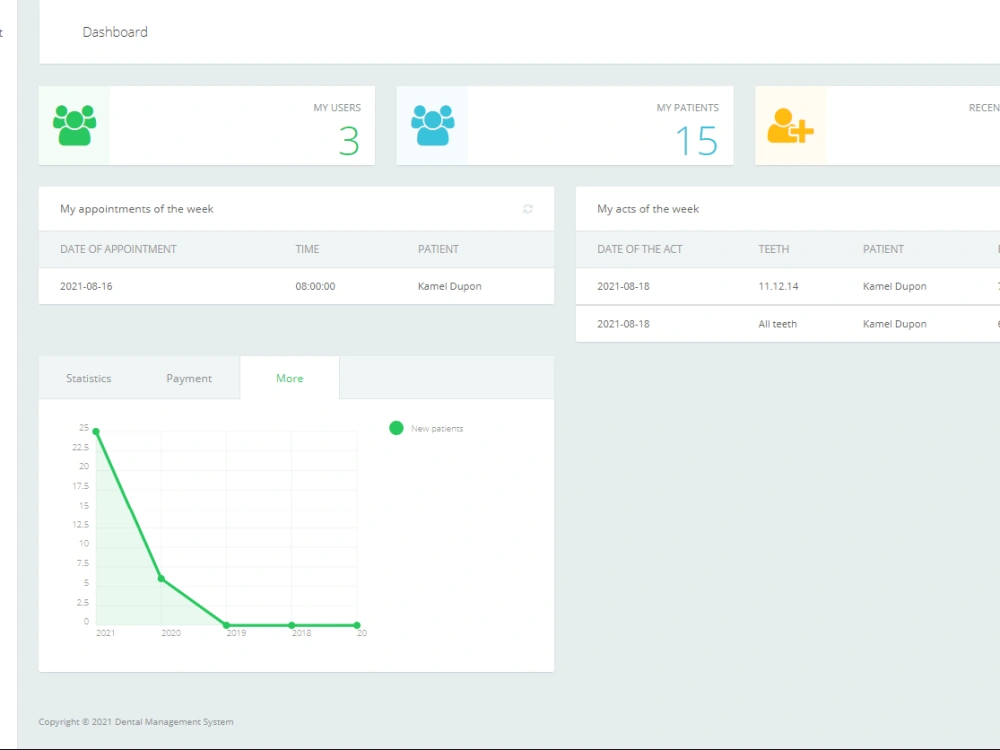Click the Time column header
1000x750 pixels.
point(307,249)
